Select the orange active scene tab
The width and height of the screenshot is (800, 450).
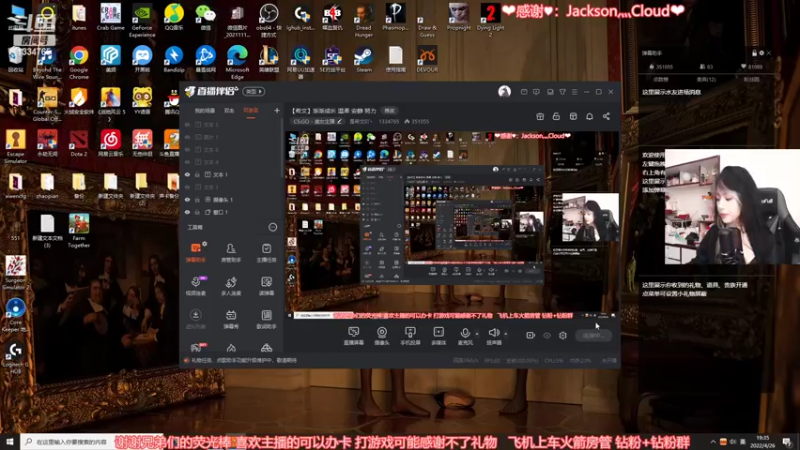point(251,110)
